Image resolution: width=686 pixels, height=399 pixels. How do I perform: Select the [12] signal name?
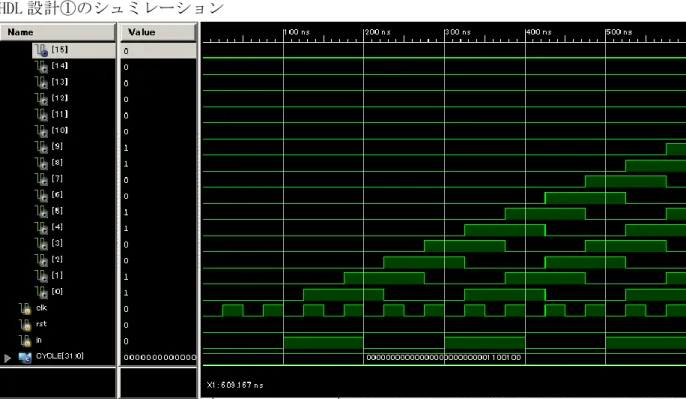point(60,98)
